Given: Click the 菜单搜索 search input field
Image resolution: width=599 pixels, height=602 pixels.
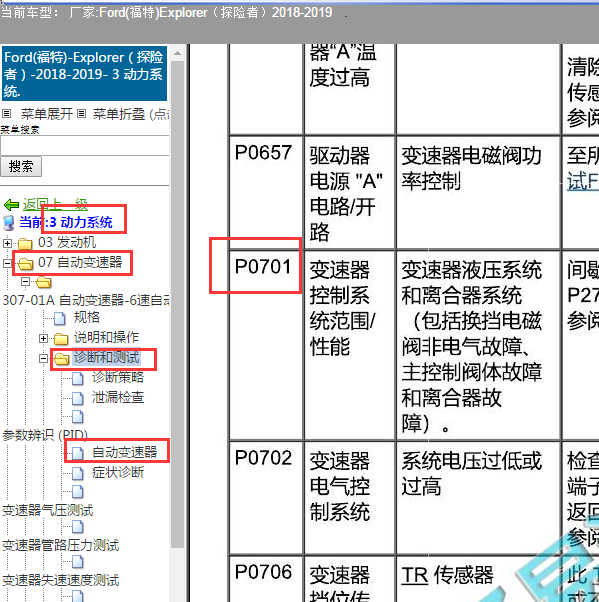Looking at the screenshot, I should (x=84, y=146).
